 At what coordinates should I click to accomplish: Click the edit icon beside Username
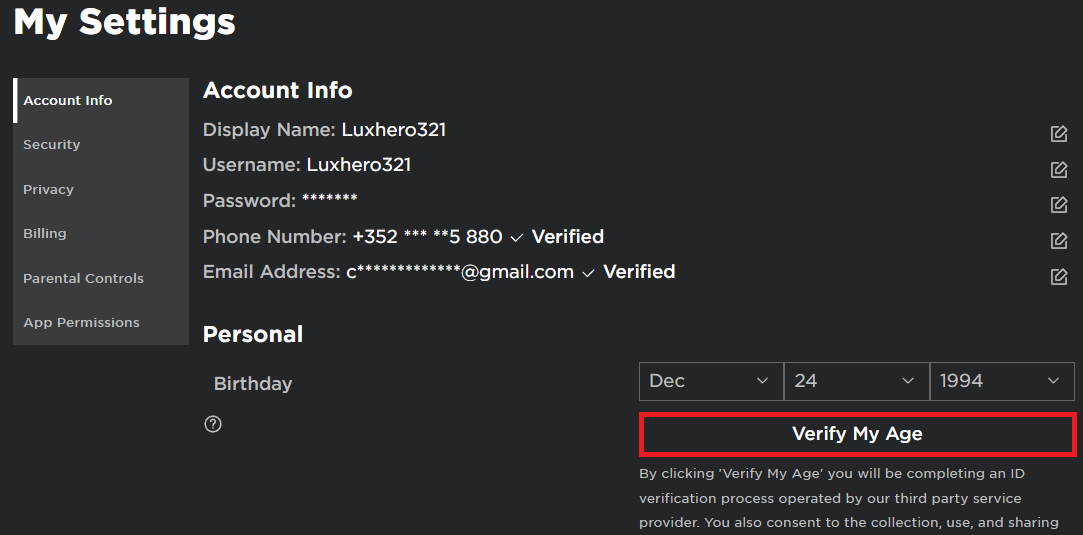[x=1059, y=170]
